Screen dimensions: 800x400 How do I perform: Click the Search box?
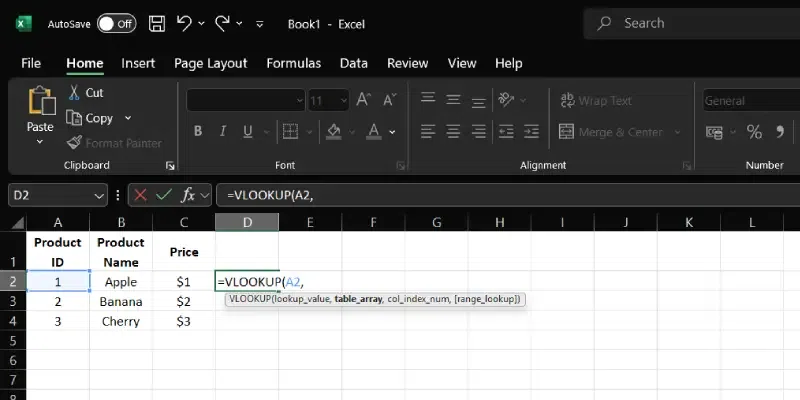pyautogui.click(x=692, y=23)
